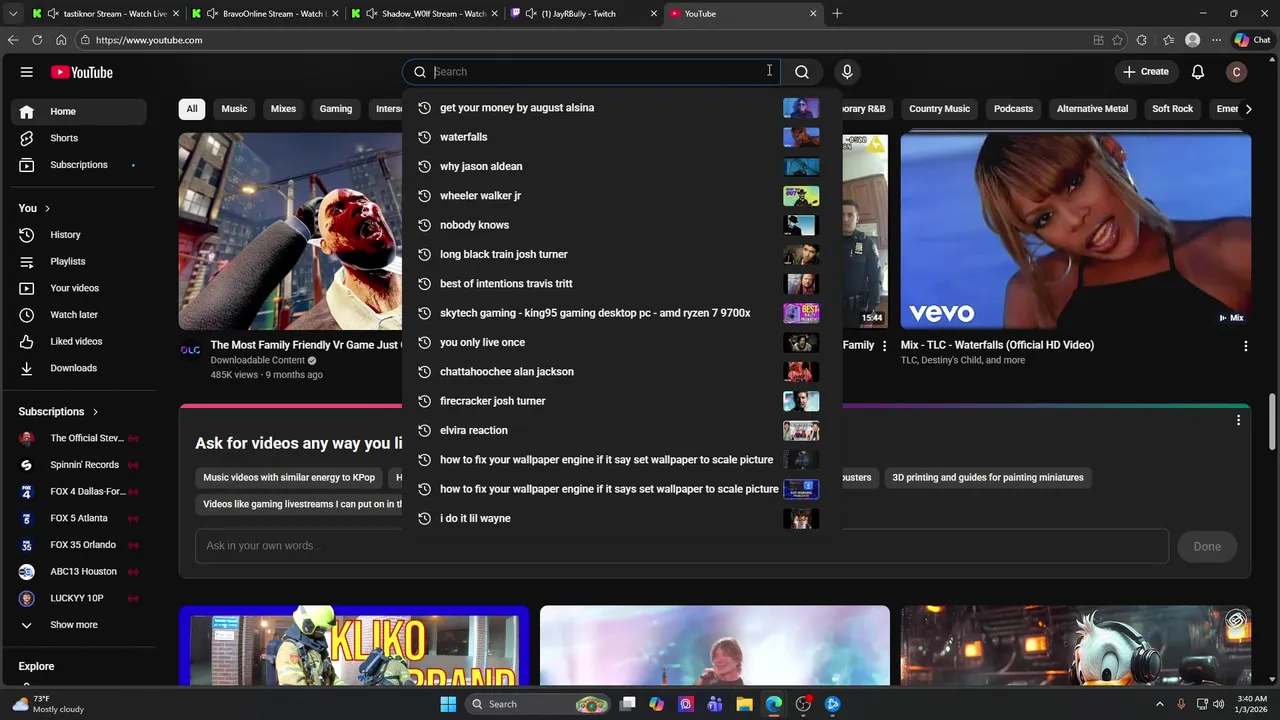Open Your videos in sidebar

79,288
